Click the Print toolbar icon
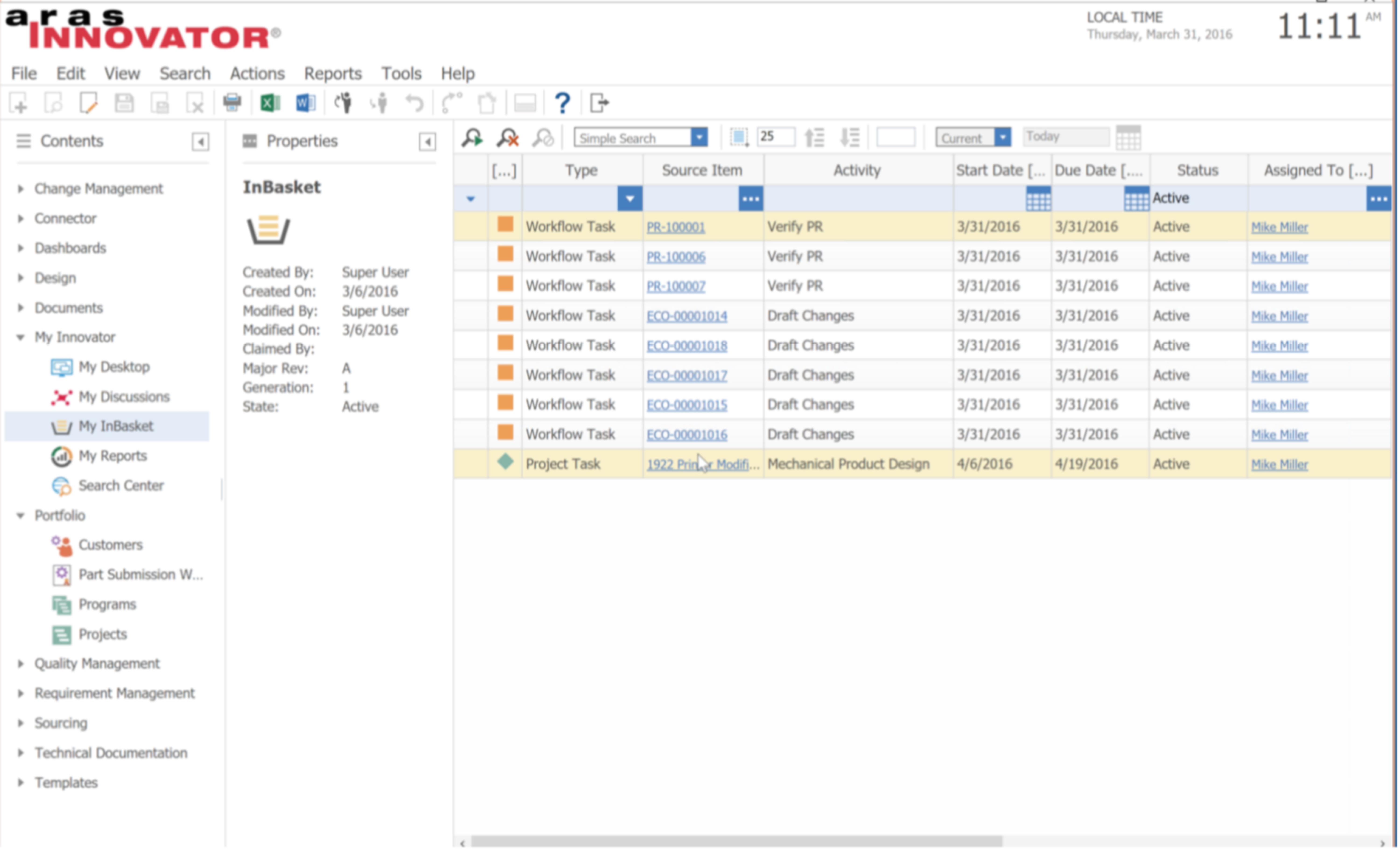Screen dimensions: 1400x849 click(232, 103)
